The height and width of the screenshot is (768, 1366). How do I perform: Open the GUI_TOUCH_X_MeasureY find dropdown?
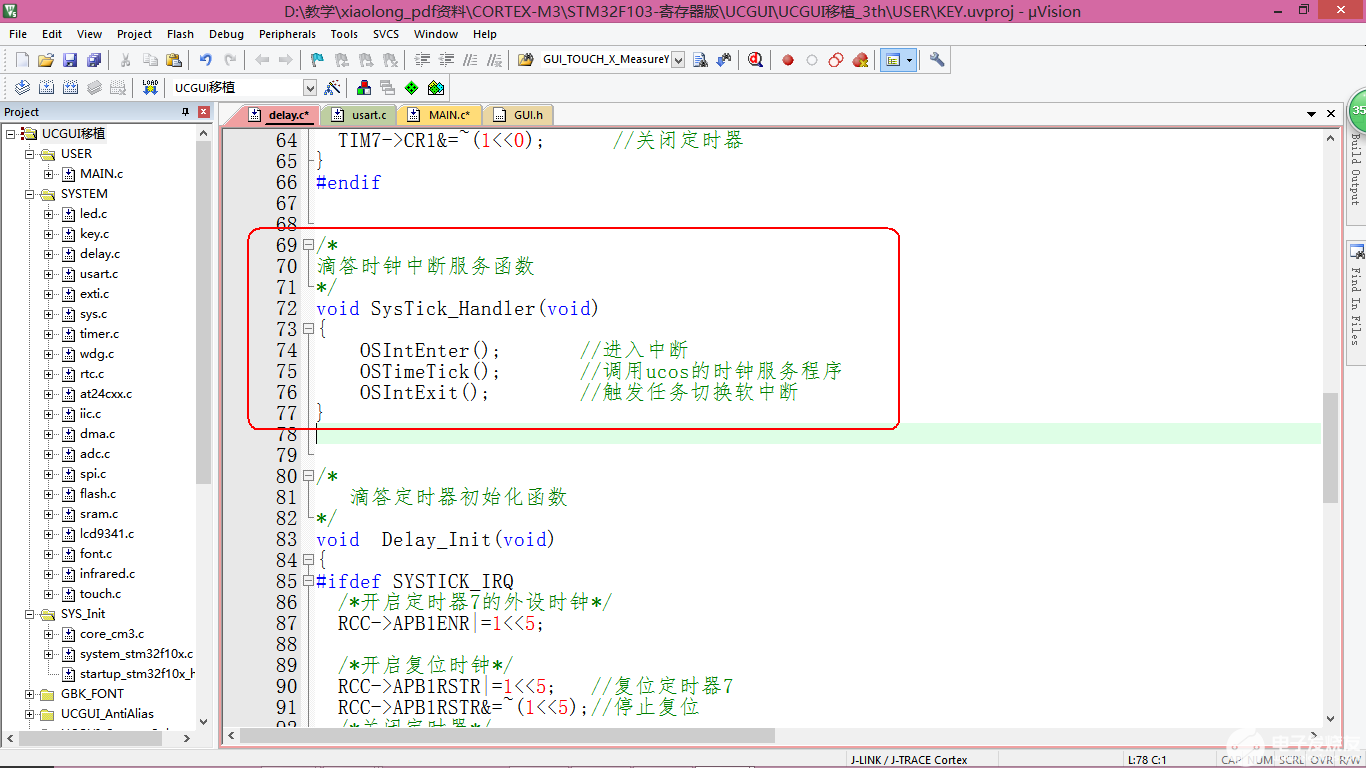[678, 60]
